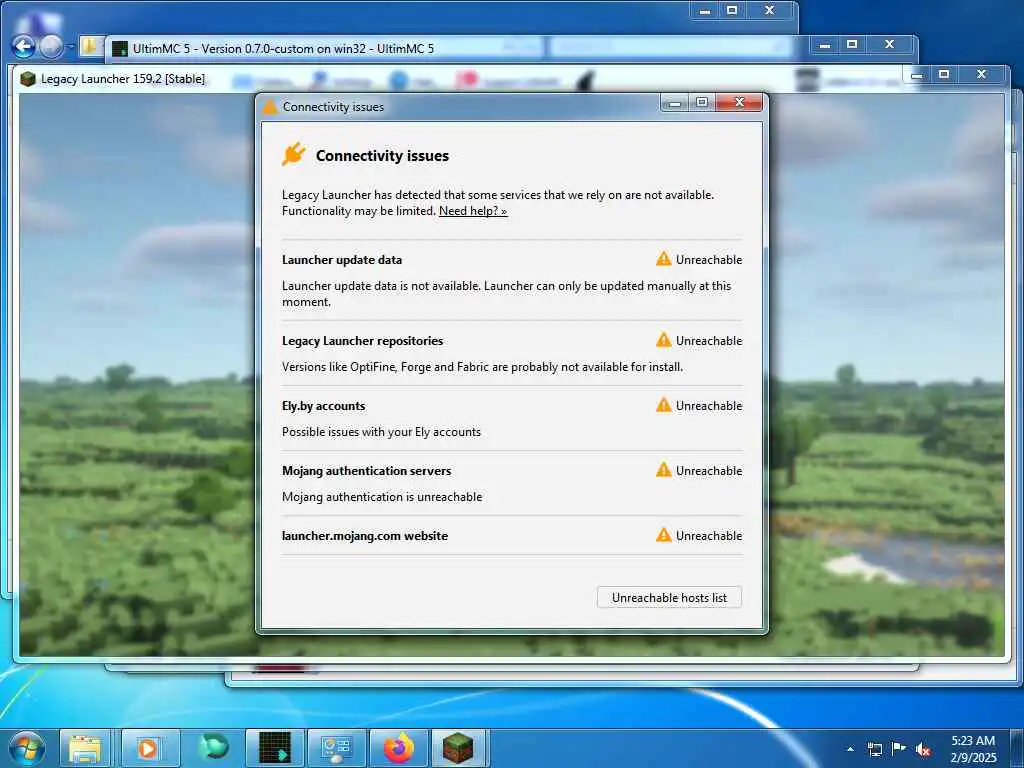The image size is (1024, 768).
Task: Go back in the Explorer window
Action: [x=24, y=46]
